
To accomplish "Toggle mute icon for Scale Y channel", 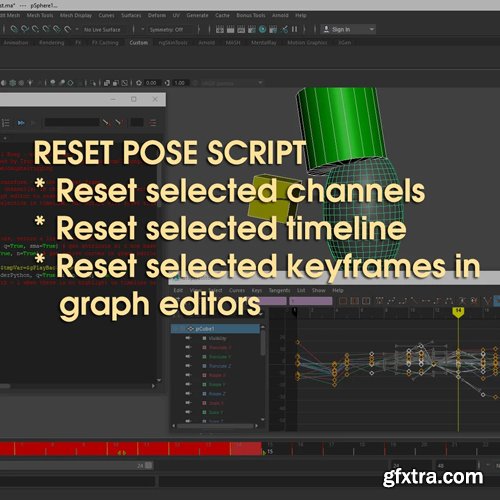I will pos(188,412).
